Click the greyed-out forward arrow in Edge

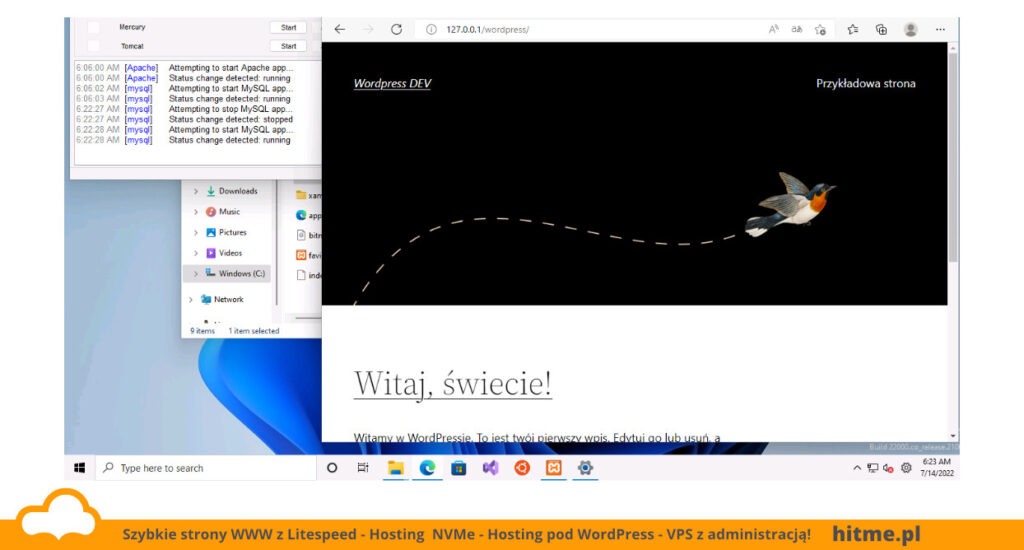tap(368, 29)
